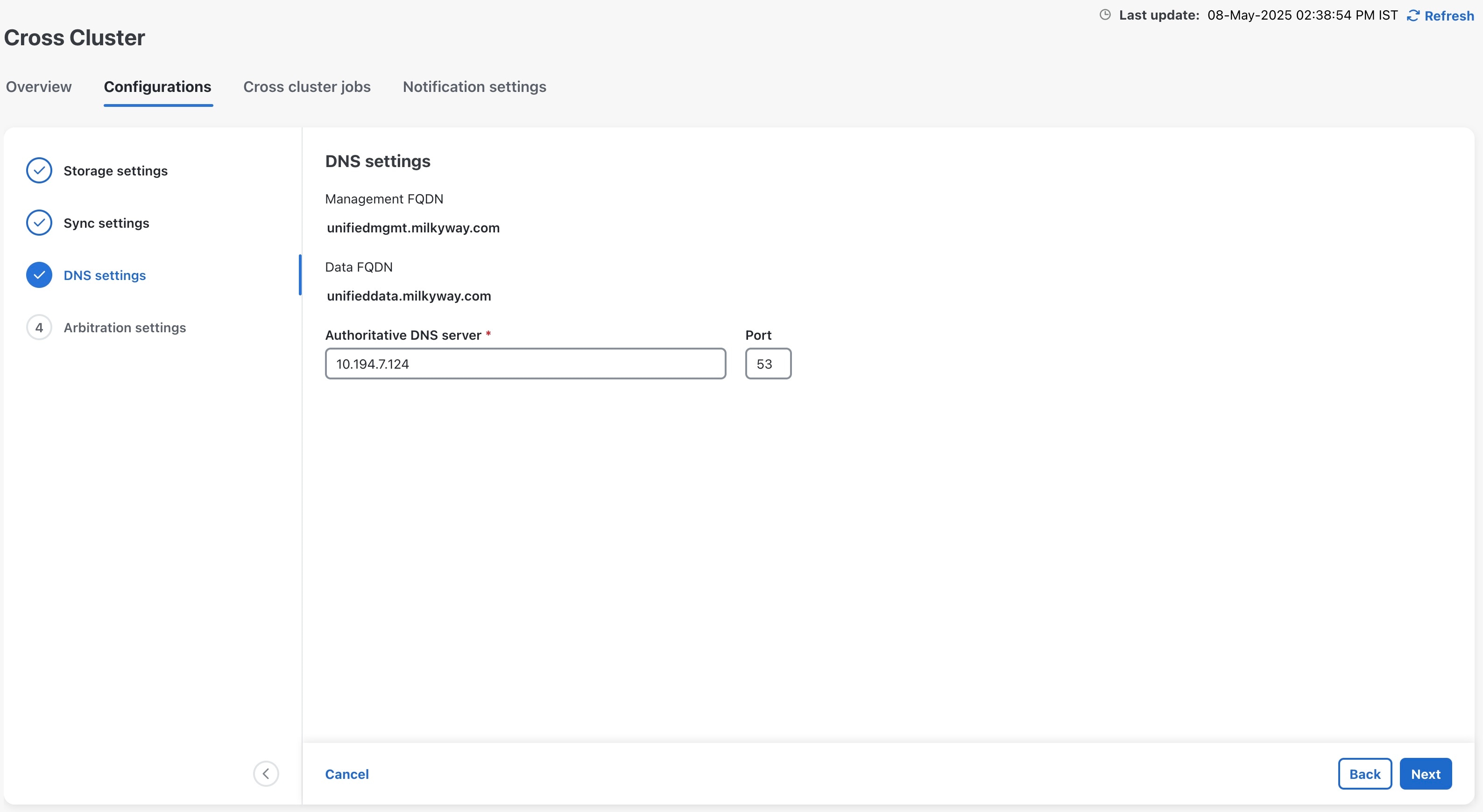Click the Next button
Image resolution: width=1483 pixels, height=812 pixels.
(x=1426, y=774)
